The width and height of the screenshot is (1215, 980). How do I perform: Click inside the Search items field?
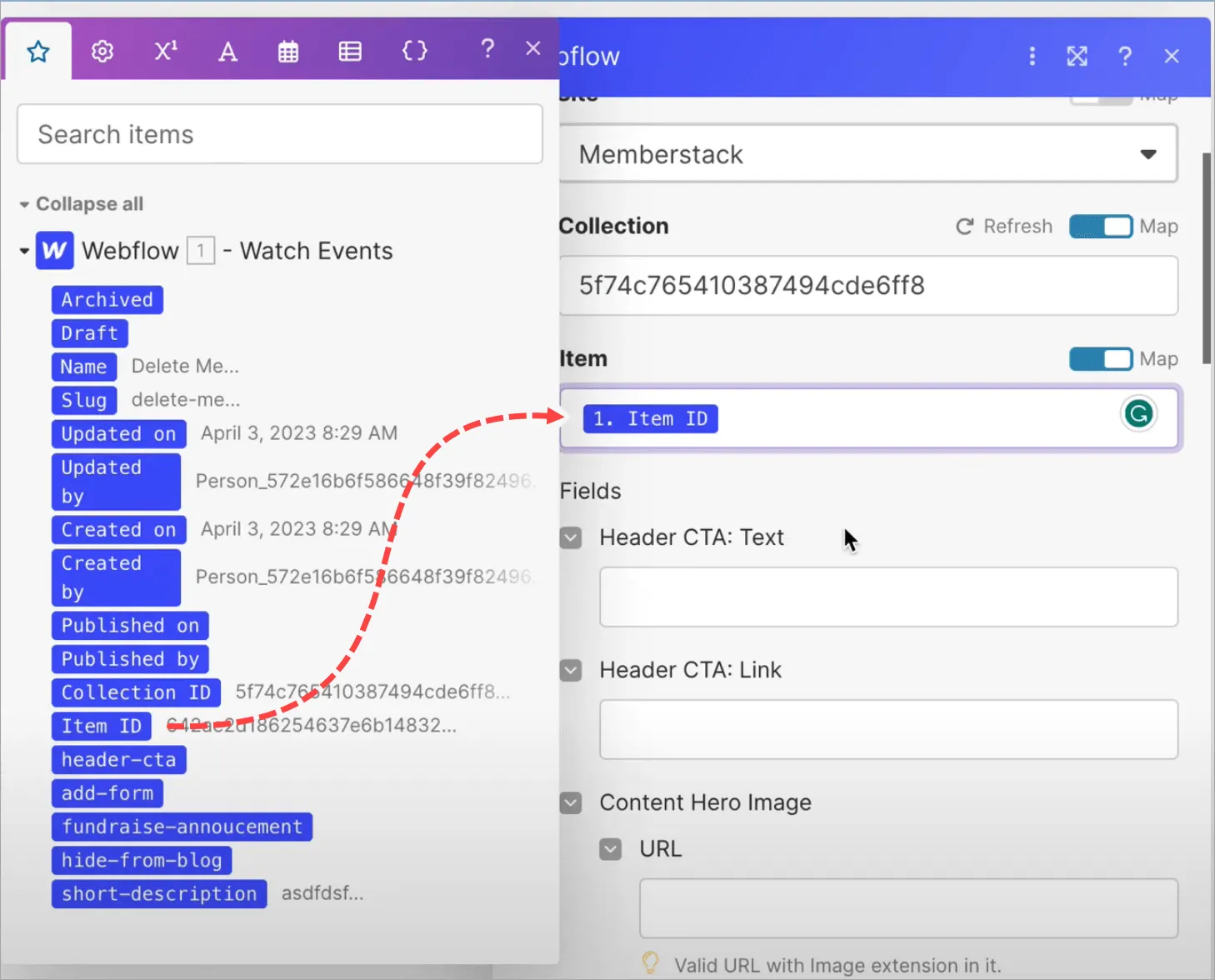click(x=279, y=134)
